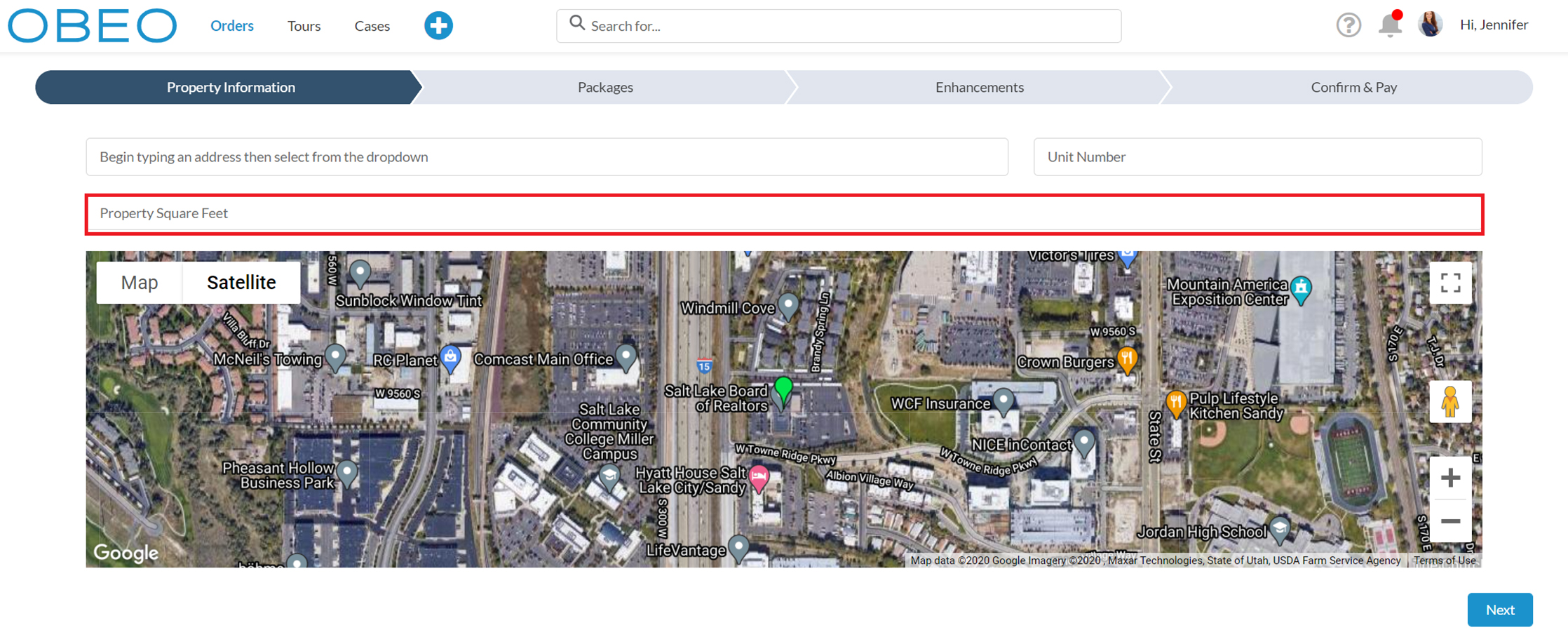1568x644 pixels.
Task: Click the address input field
Action: coord(547,156)
